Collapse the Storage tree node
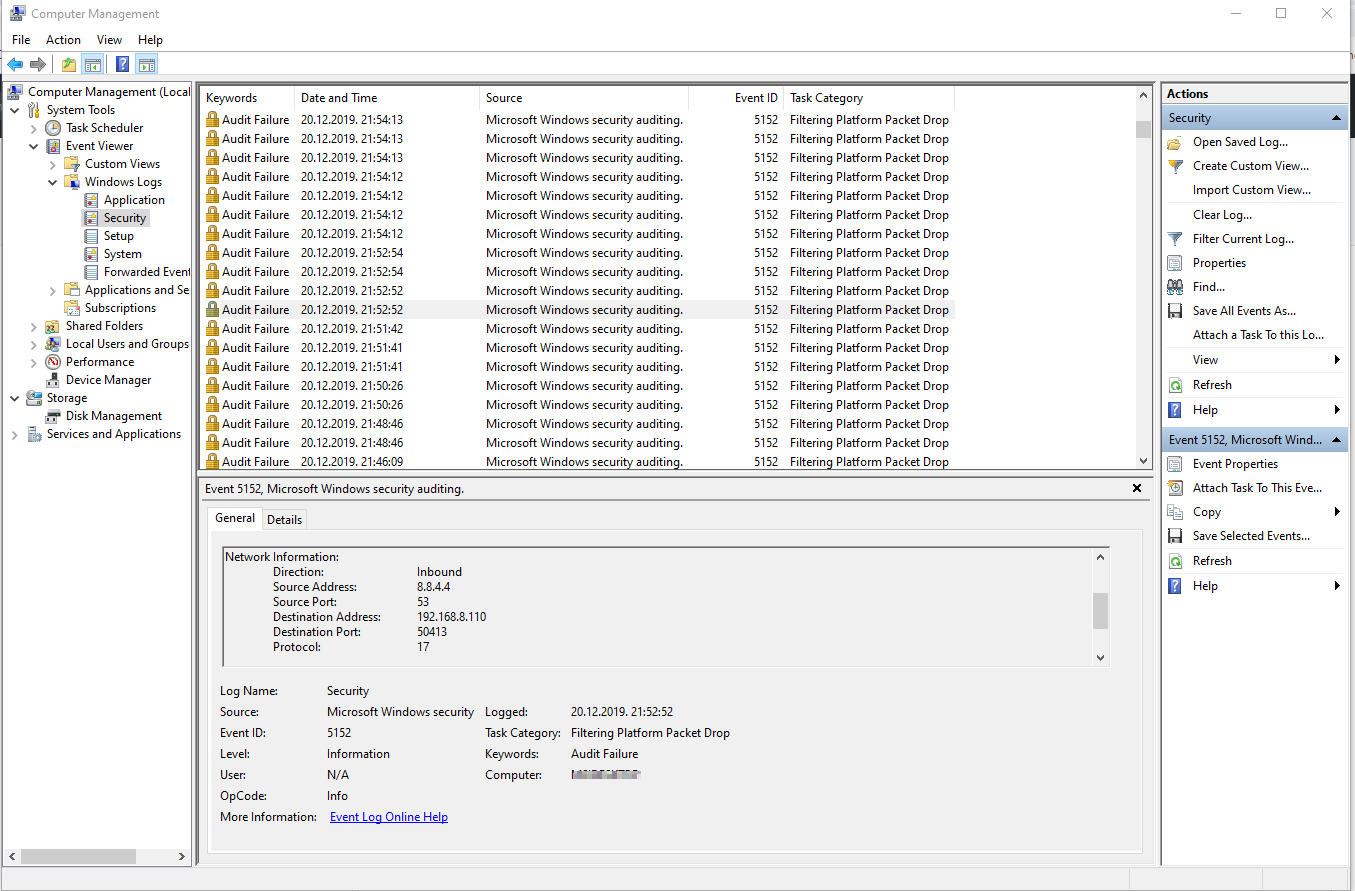 (x=15, y=398)
